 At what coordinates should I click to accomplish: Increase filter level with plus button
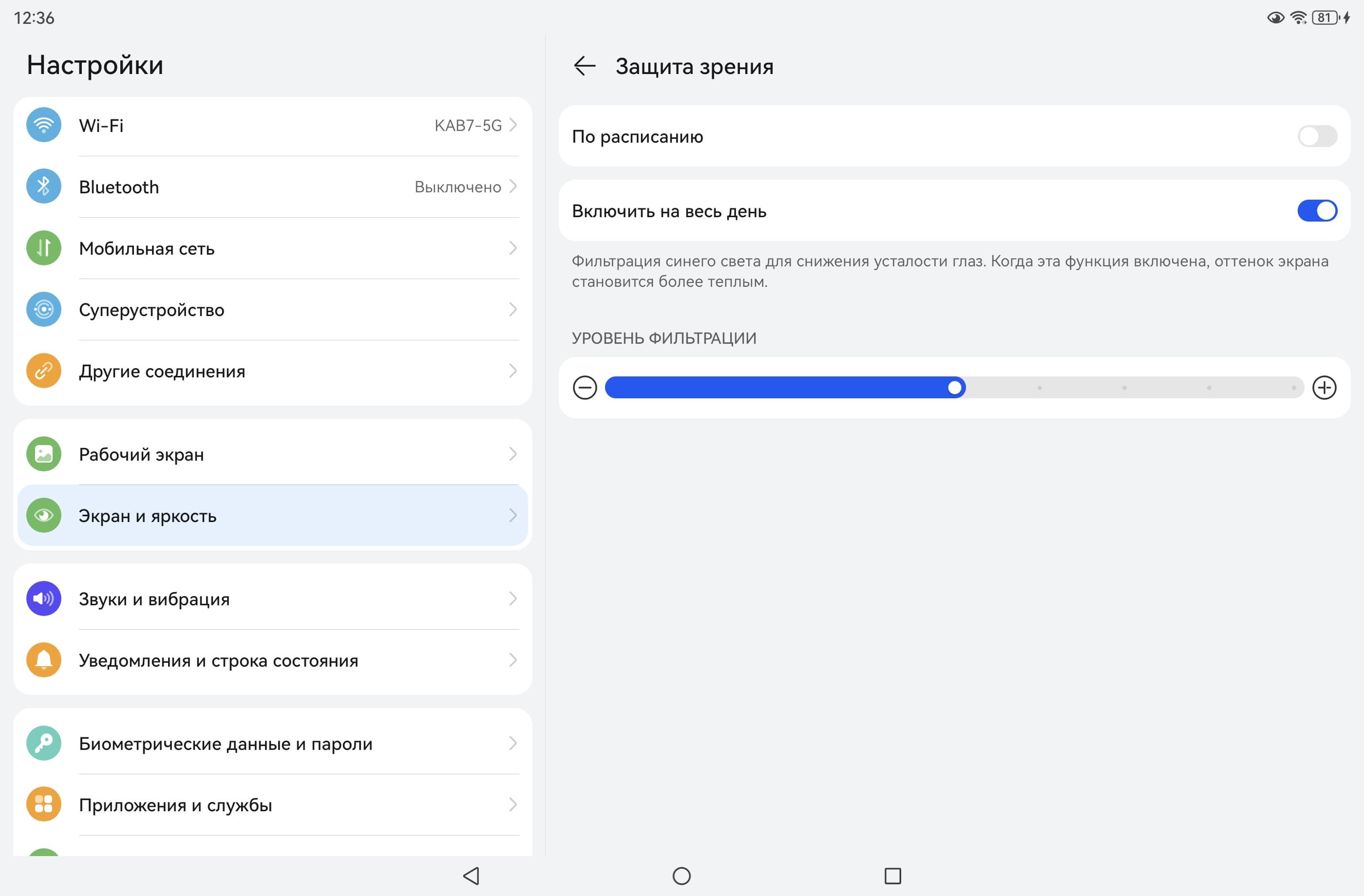tap(1324, 388)
